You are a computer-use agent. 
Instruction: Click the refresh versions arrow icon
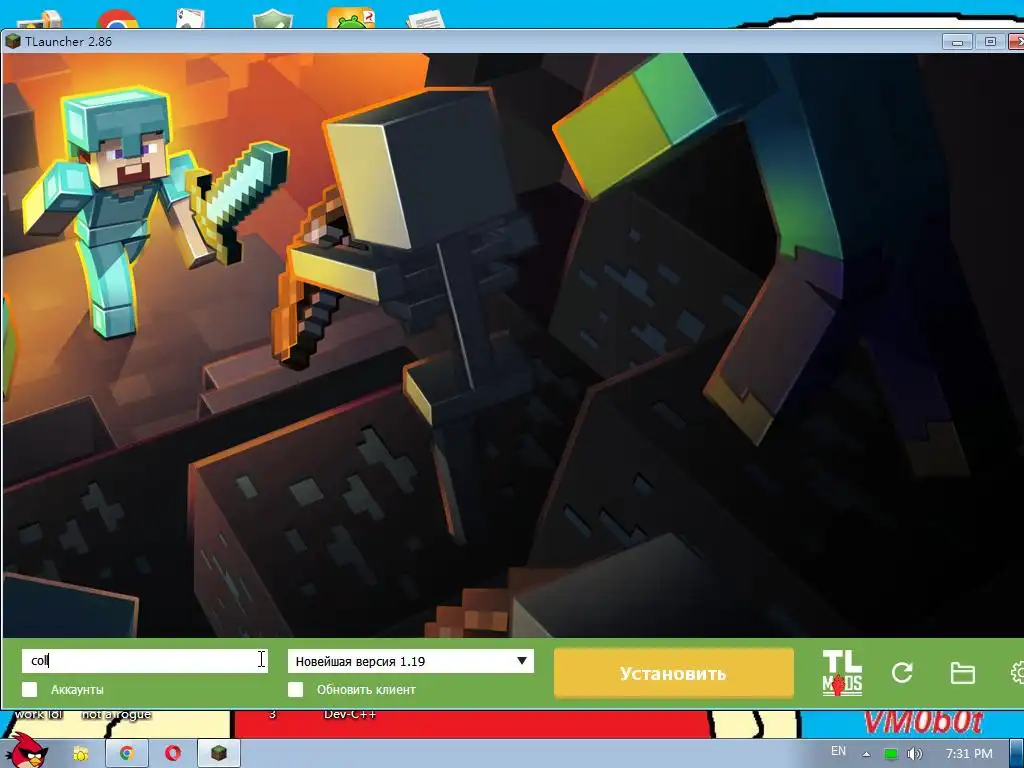point(902,673)
